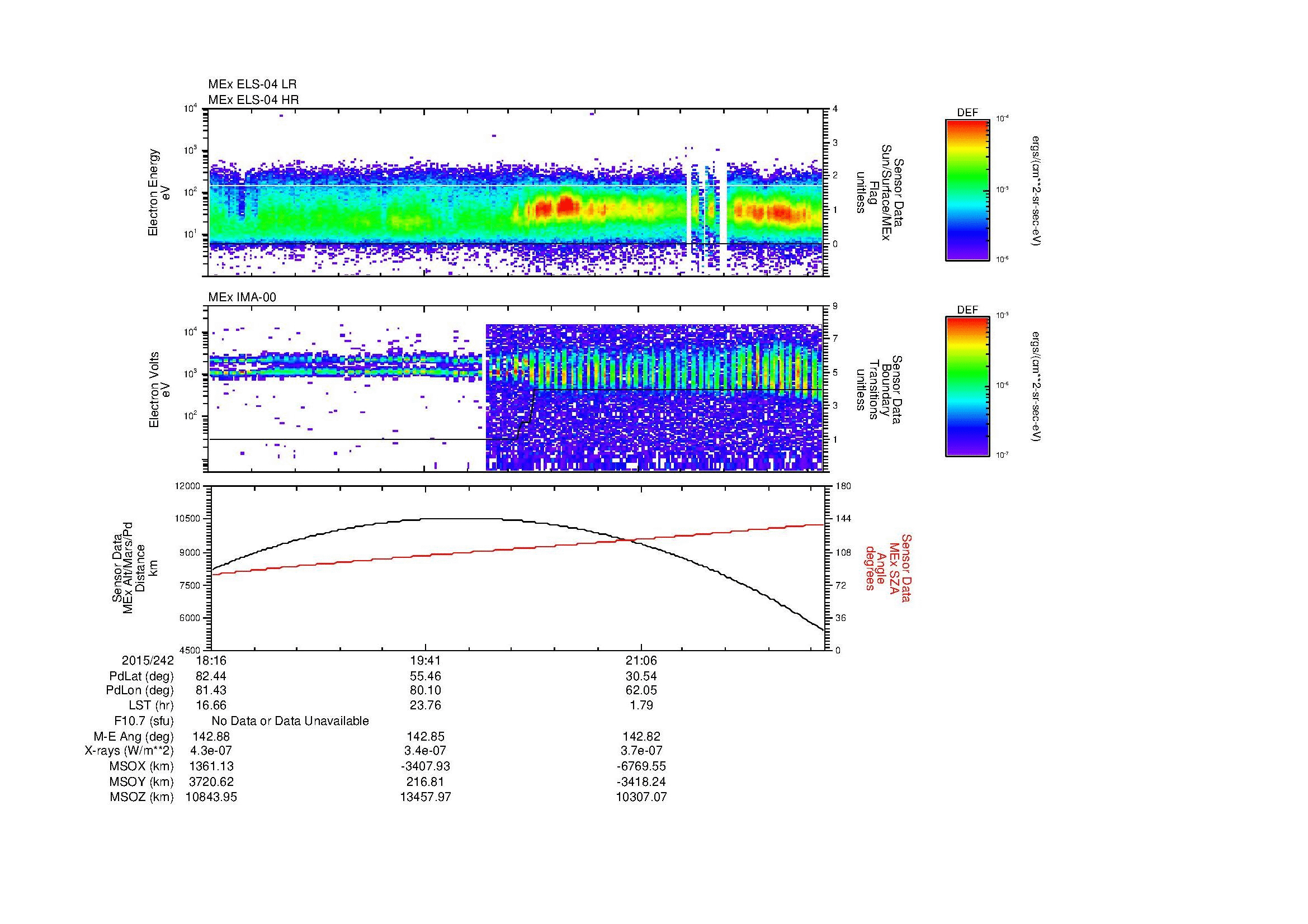Click the 'Electron Volts eV' axis label
The height and width of the screenshot is (924, 1308).
(x=159, y=390)
